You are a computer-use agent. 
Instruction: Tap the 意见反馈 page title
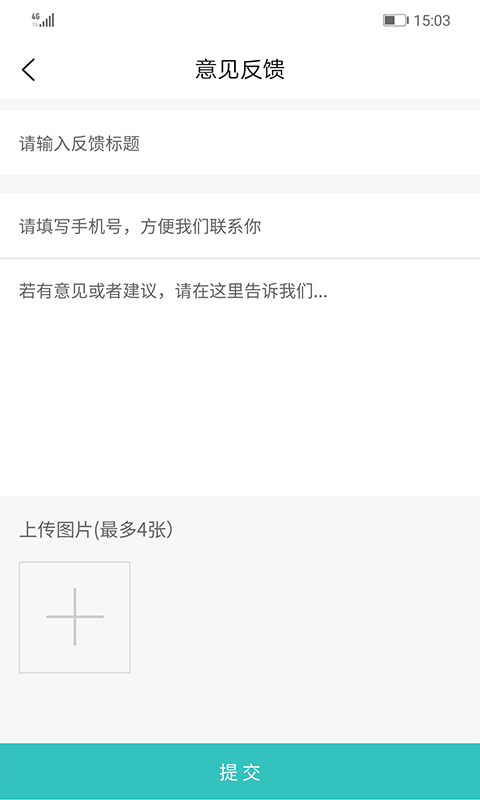[x=240, y=69]
